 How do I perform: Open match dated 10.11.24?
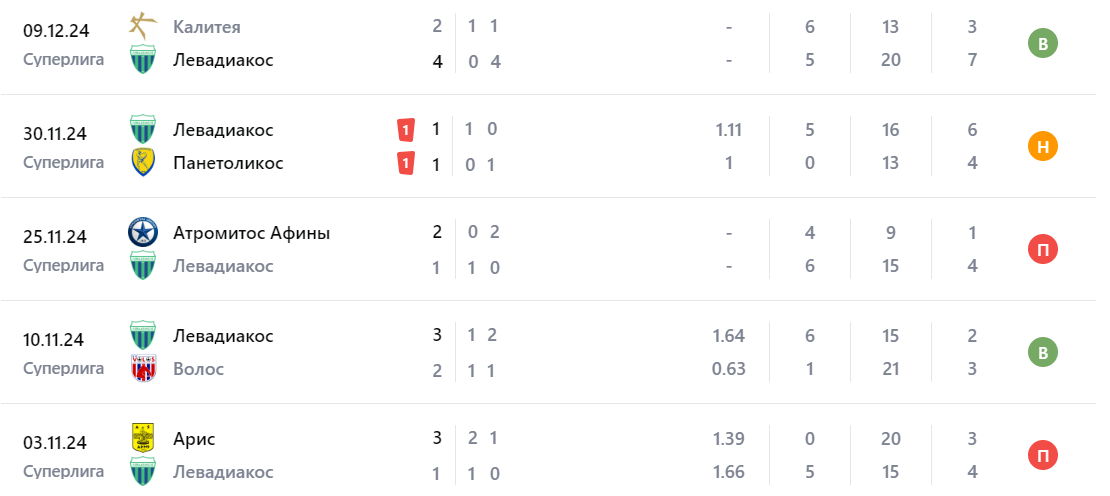click(x=55, y=340)
